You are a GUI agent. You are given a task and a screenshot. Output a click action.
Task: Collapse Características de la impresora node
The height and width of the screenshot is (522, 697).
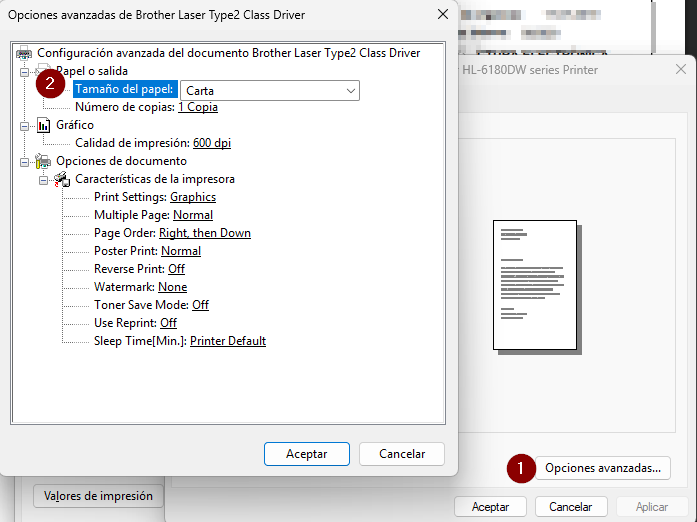pyautogui.click(x=43, y=180)
